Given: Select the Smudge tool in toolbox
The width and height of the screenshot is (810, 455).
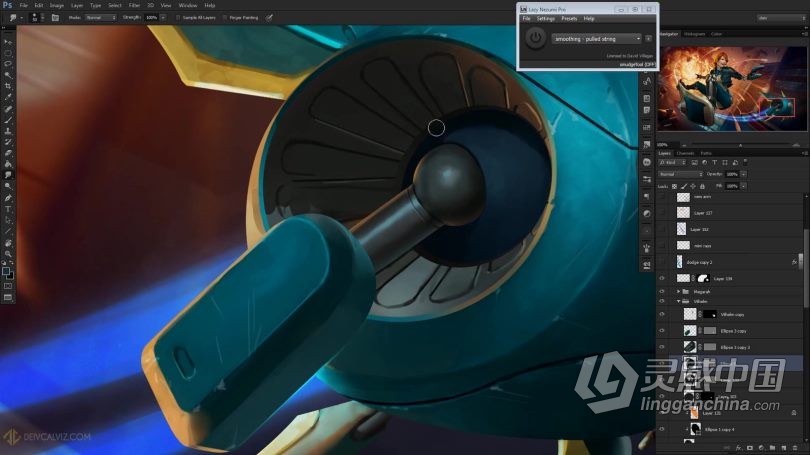Looking at the screenshot, I should pos(8,176).
